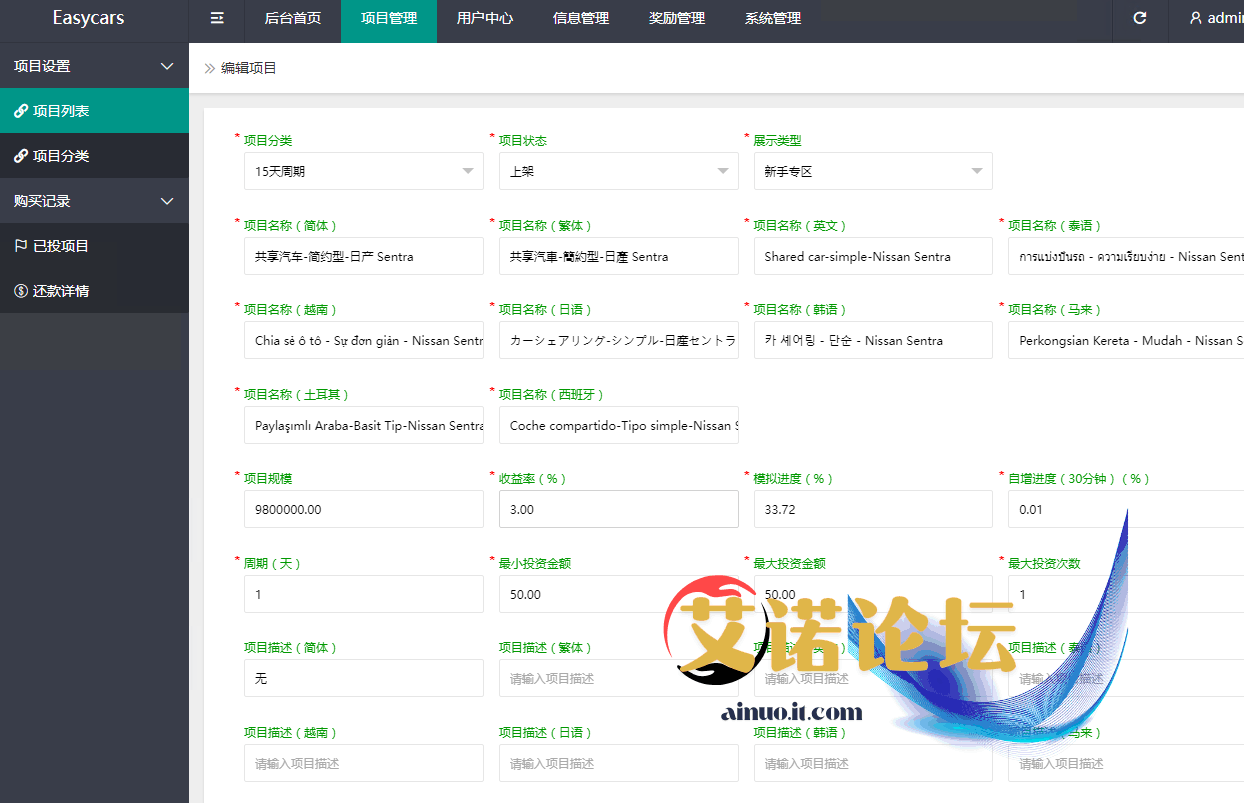This screenshot has height=803, width=1244.
Task: Click the 项目描述（繁体）input field
Action: tap(619, 678)
